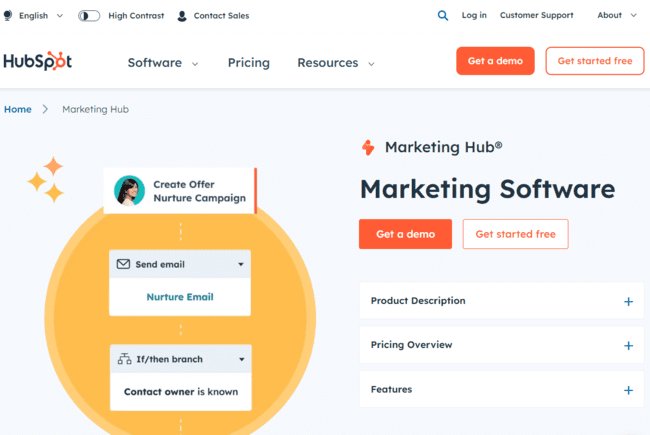
Task: Click the Contact owner is known text
Action: click(x=181, y=392)
